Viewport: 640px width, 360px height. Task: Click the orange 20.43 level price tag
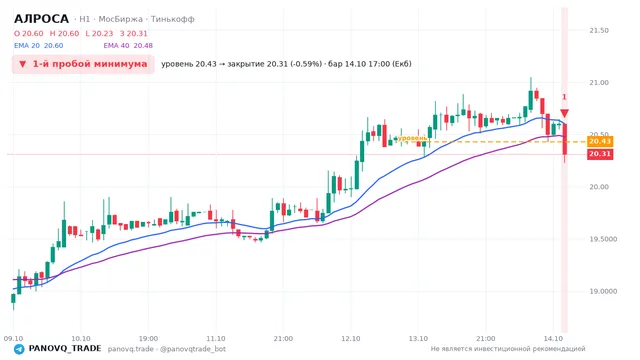click(x=600, y=142)
